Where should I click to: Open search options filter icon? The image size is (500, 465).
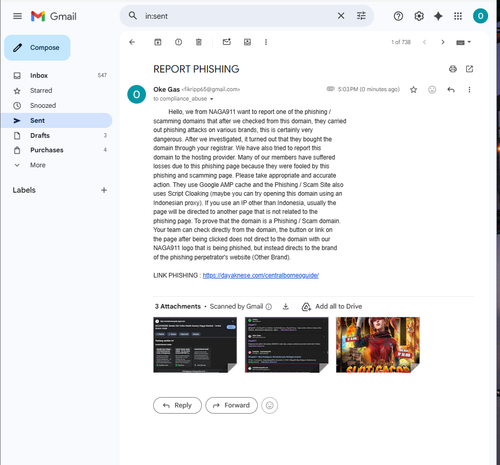point(361,16)
